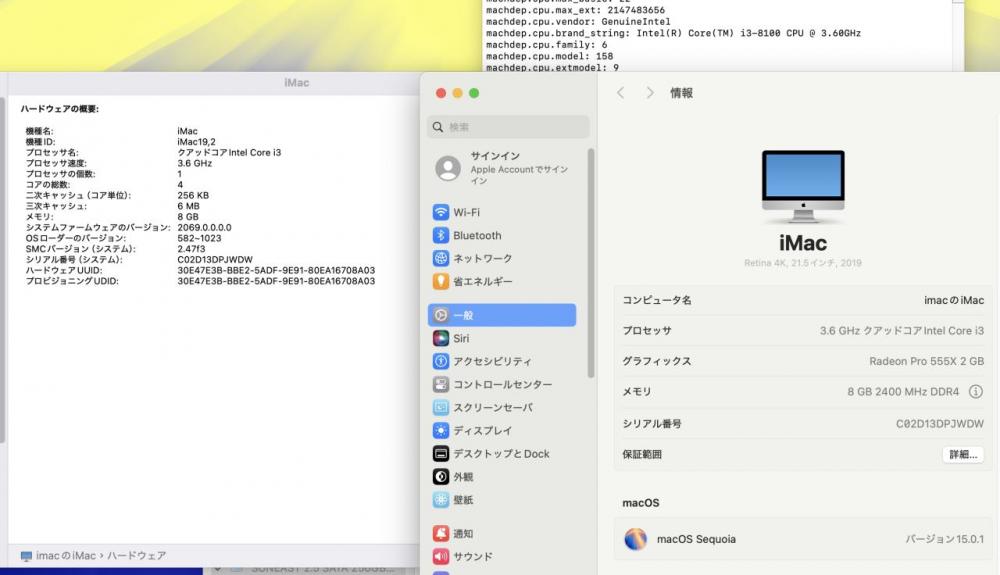Click the memory info circle icon
This screenshot has width=1000, height=575.
click(x=975, y=391)
